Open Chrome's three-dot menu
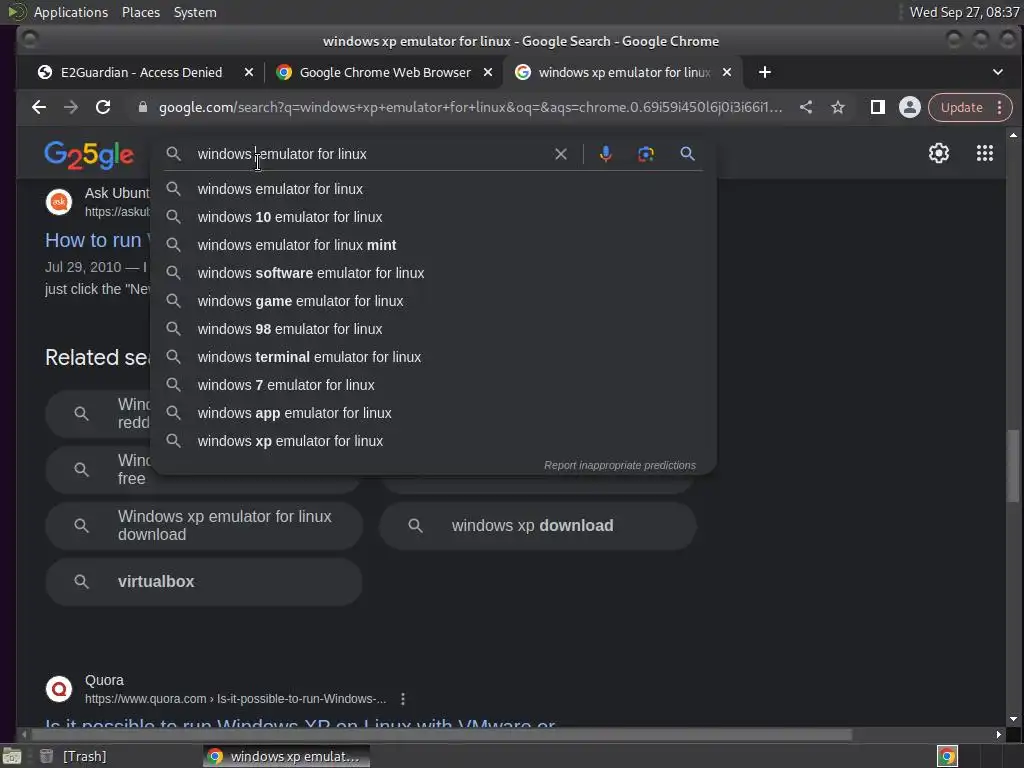This screenshot has width=1024, height=768. click(999, 107)
